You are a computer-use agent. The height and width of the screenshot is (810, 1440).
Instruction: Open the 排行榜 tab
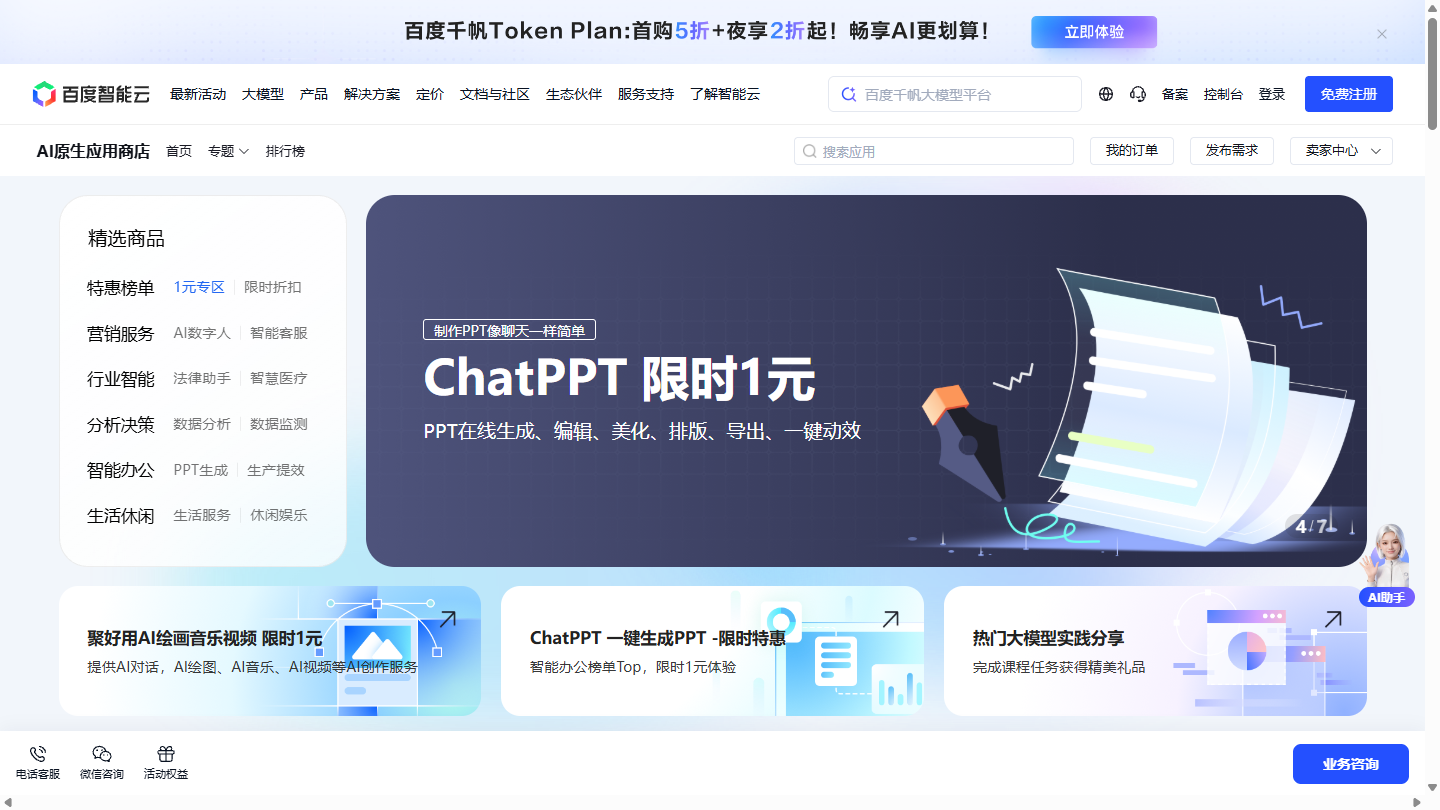click(x=285, y=151)
